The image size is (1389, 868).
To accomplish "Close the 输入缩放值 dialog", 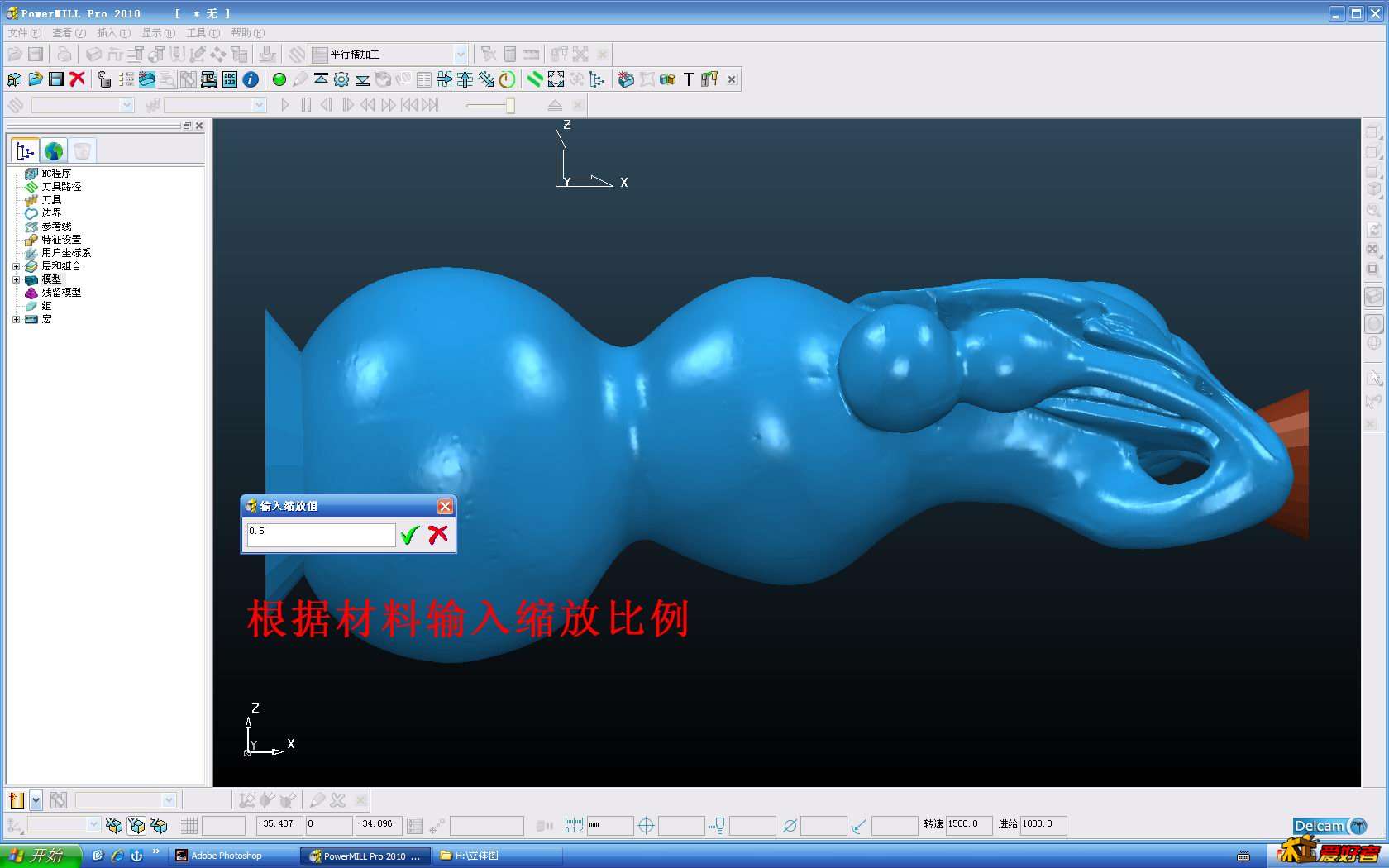I will click(x=445, y=506).
